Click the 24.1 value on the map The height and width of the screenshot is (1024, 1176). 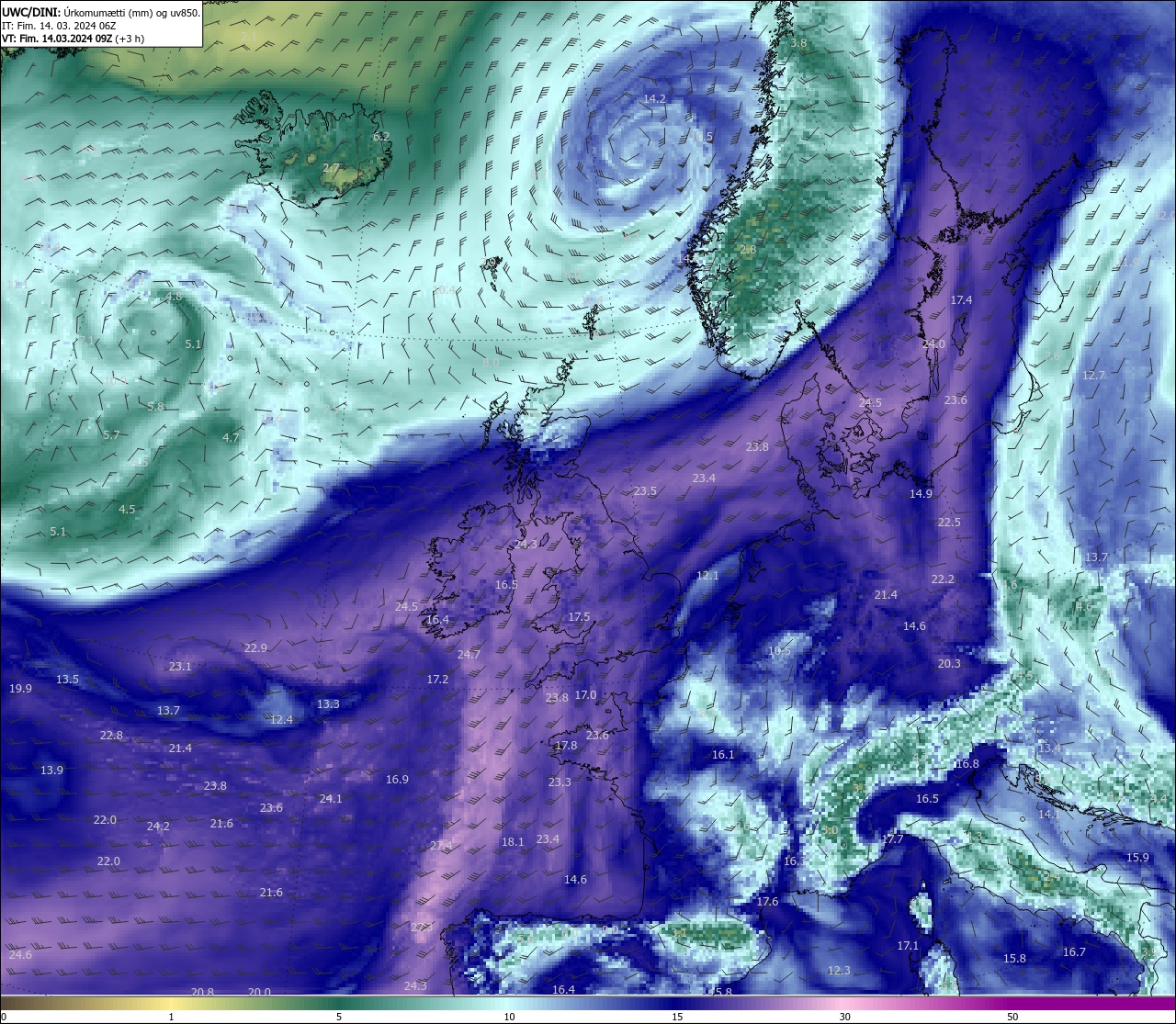331,799
